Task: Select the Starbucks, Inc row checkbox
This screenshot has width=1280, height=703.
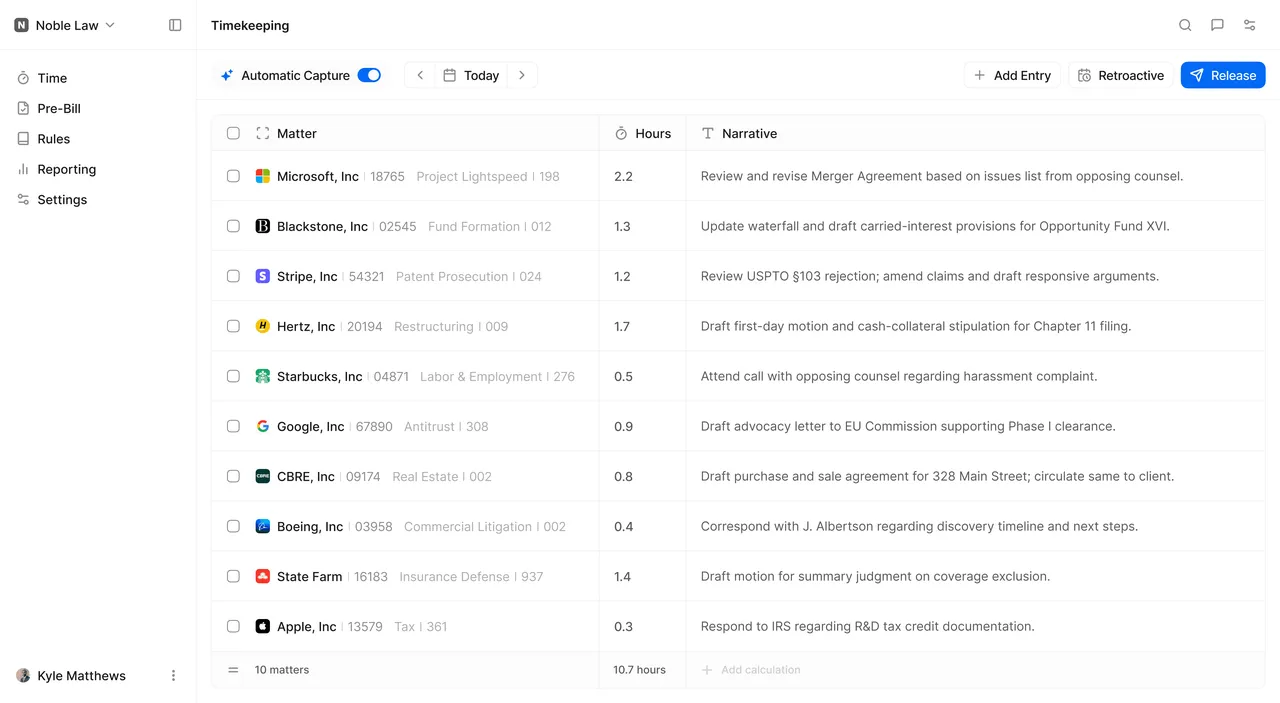Action: (x=233, y=376)
